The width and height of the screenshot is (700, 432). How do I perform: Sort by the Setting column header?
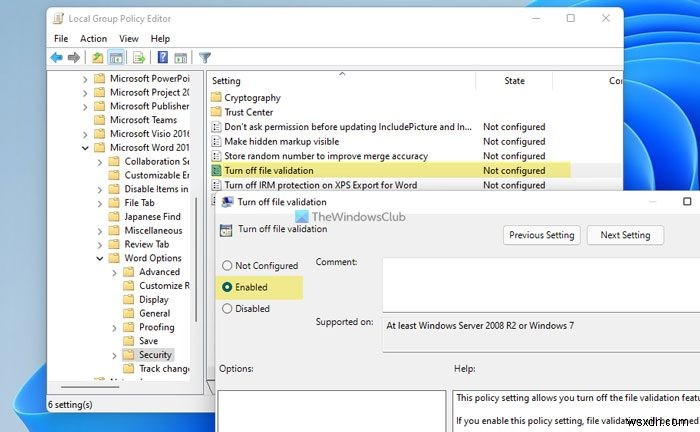[x=342, y=81]
